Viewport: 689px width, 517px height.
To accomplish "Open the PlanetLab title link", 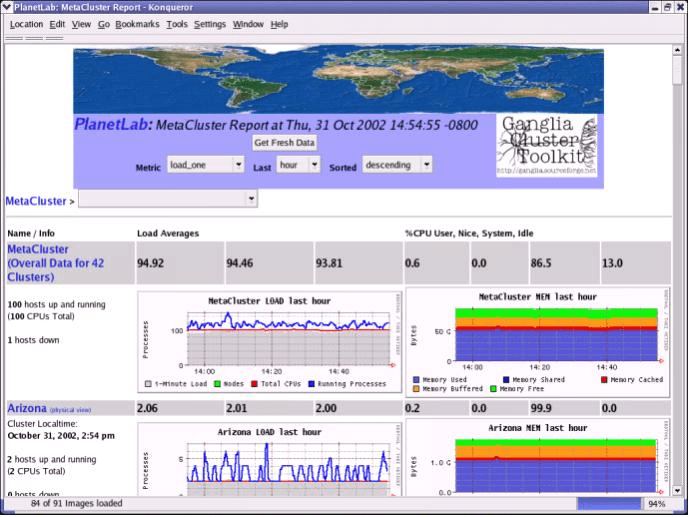I will click(x=113, y=124).
